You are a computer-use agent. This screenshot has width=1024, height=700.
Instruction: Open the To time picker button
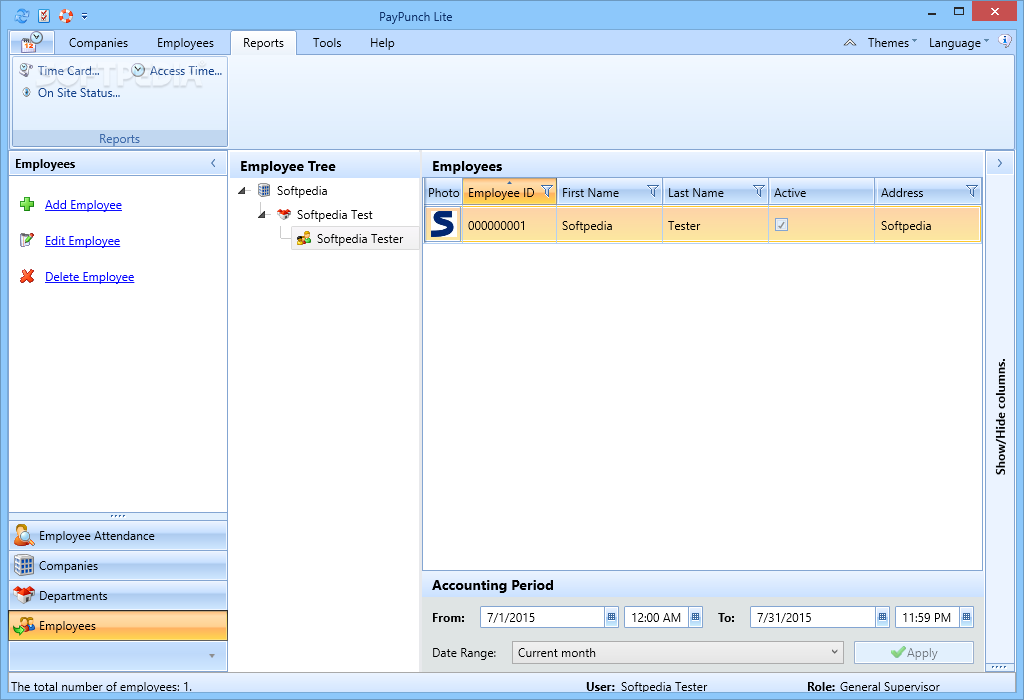point(967,617)
